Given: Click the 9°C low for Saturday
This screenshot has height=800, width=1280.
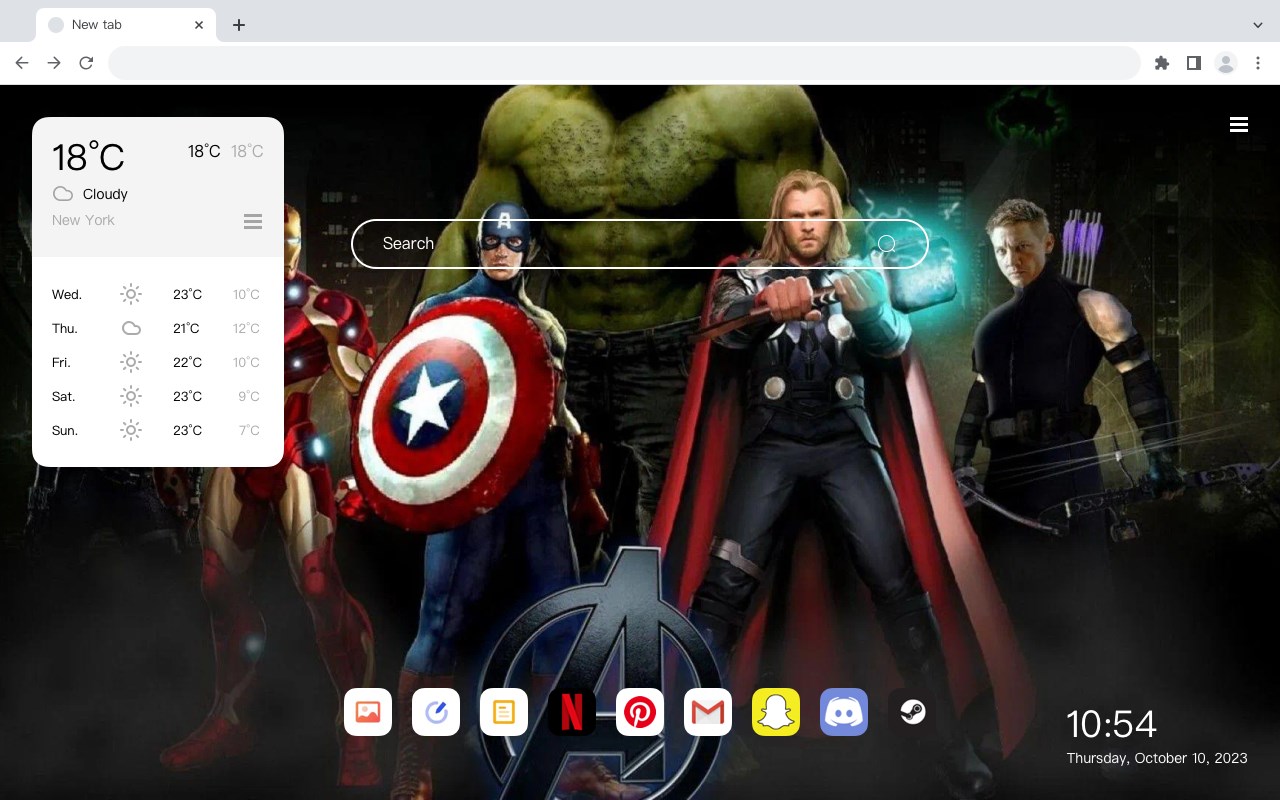Looking at the screenshot, I should (249, 396).
